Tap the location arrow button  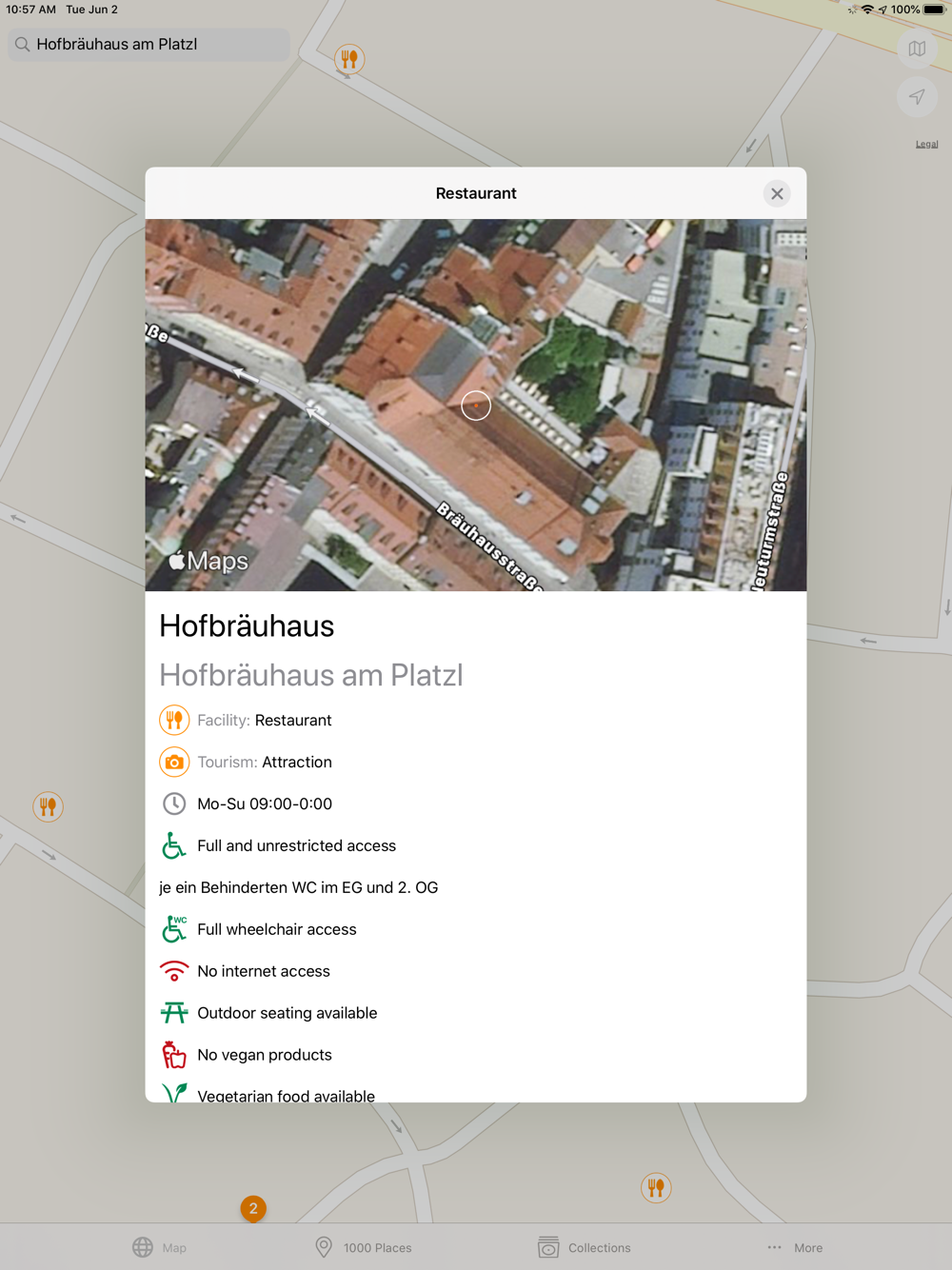pyautogui.click(x=917, y=96)
